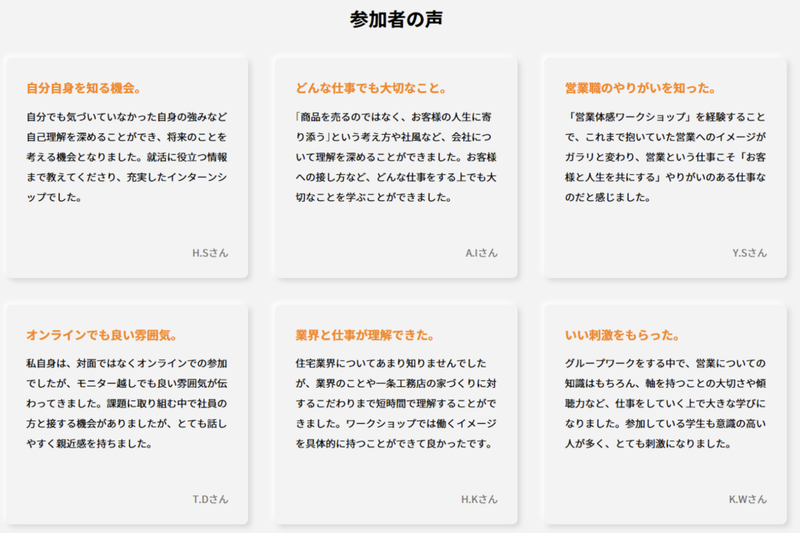Click the author name H.Sさん
This screenshot has width=800, height=533.
[210, 253]
